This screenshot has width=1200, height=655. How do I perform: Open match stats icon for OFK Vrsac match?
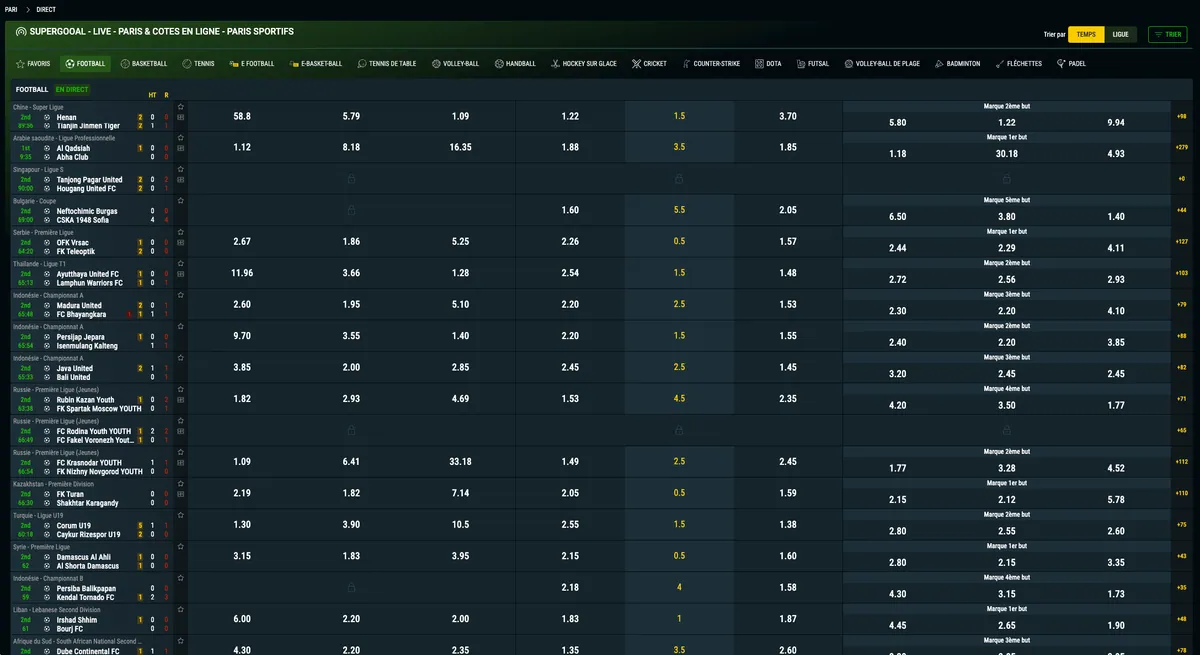(x=181, y=242)
